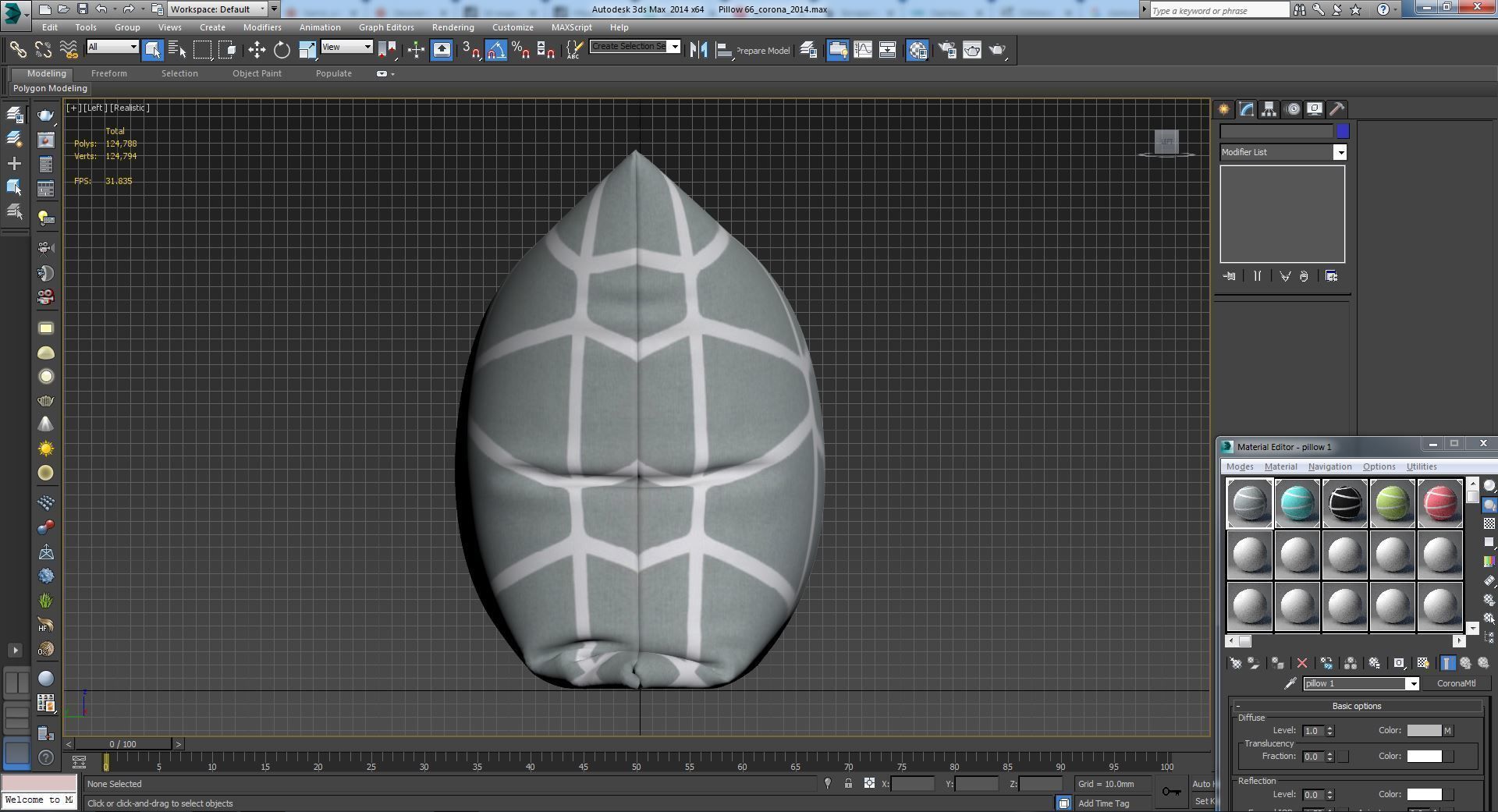
Task: Click the Polygon Modeling panel label
Action: click(x=50, y=88)
